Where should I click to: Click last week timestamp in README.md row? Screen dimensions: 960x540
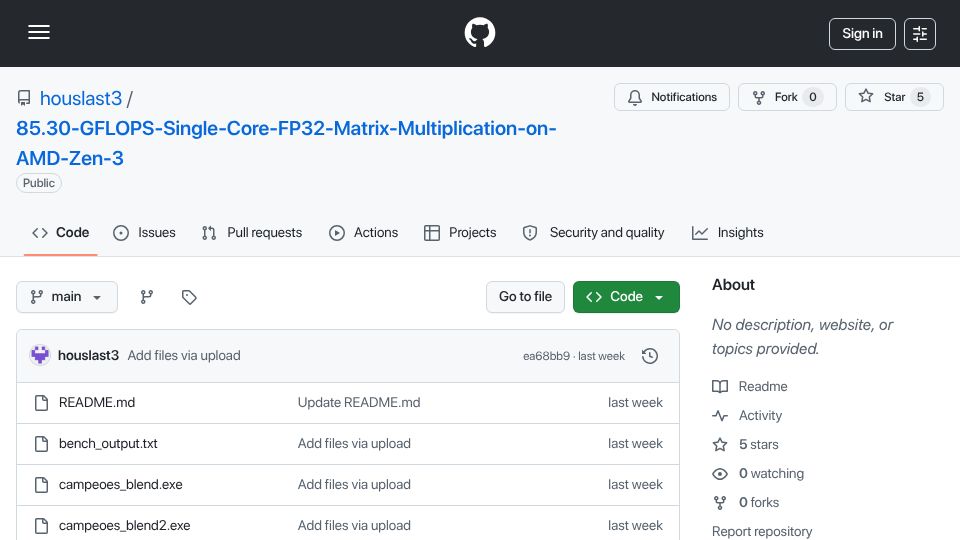pyautogui.click(x=635, y=403)
